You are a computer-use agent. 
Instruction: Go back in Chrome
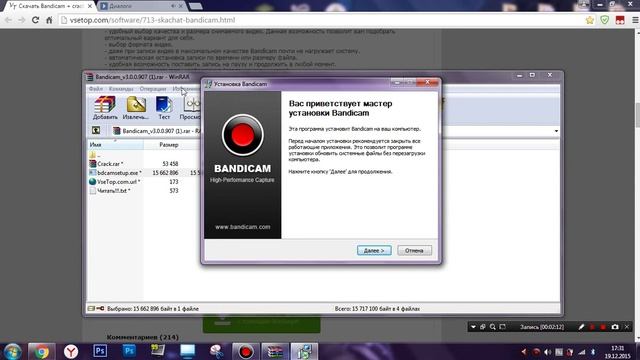point(8,20)
